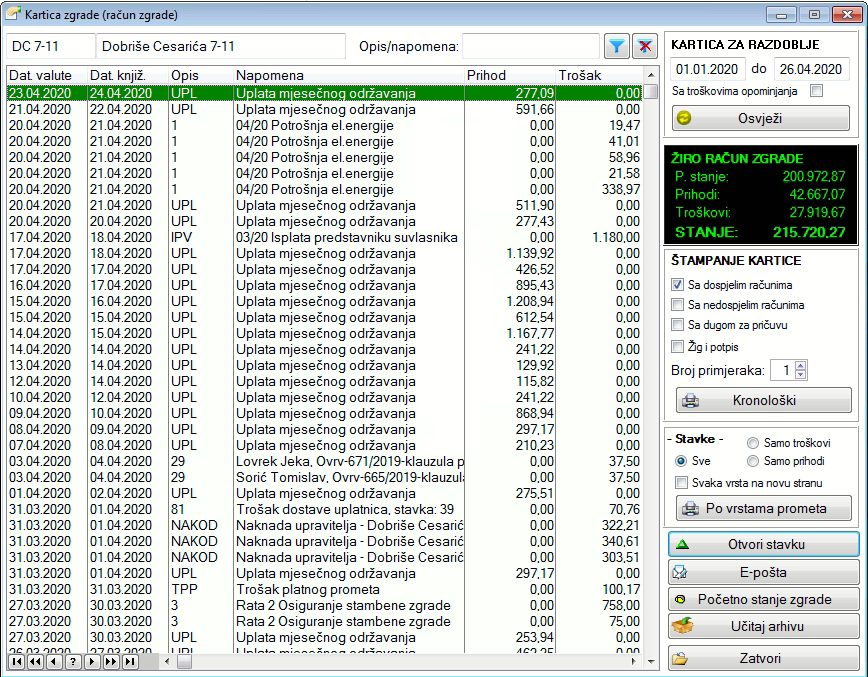The width and height of the screenshot is (868, 677).
Task: Select Samo prihodi radio button
Action: click(x=752, y=461)
